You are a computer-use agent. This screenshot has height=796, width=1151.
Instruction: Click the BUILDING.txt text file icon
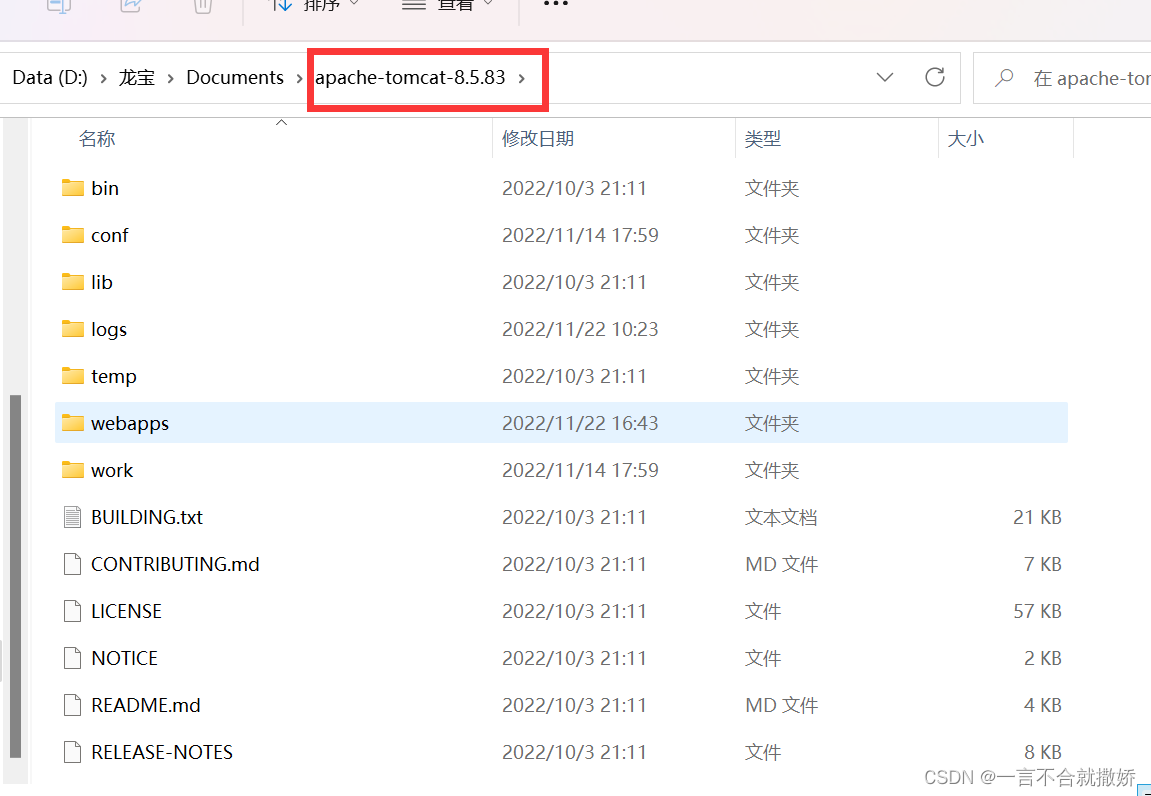72,517
